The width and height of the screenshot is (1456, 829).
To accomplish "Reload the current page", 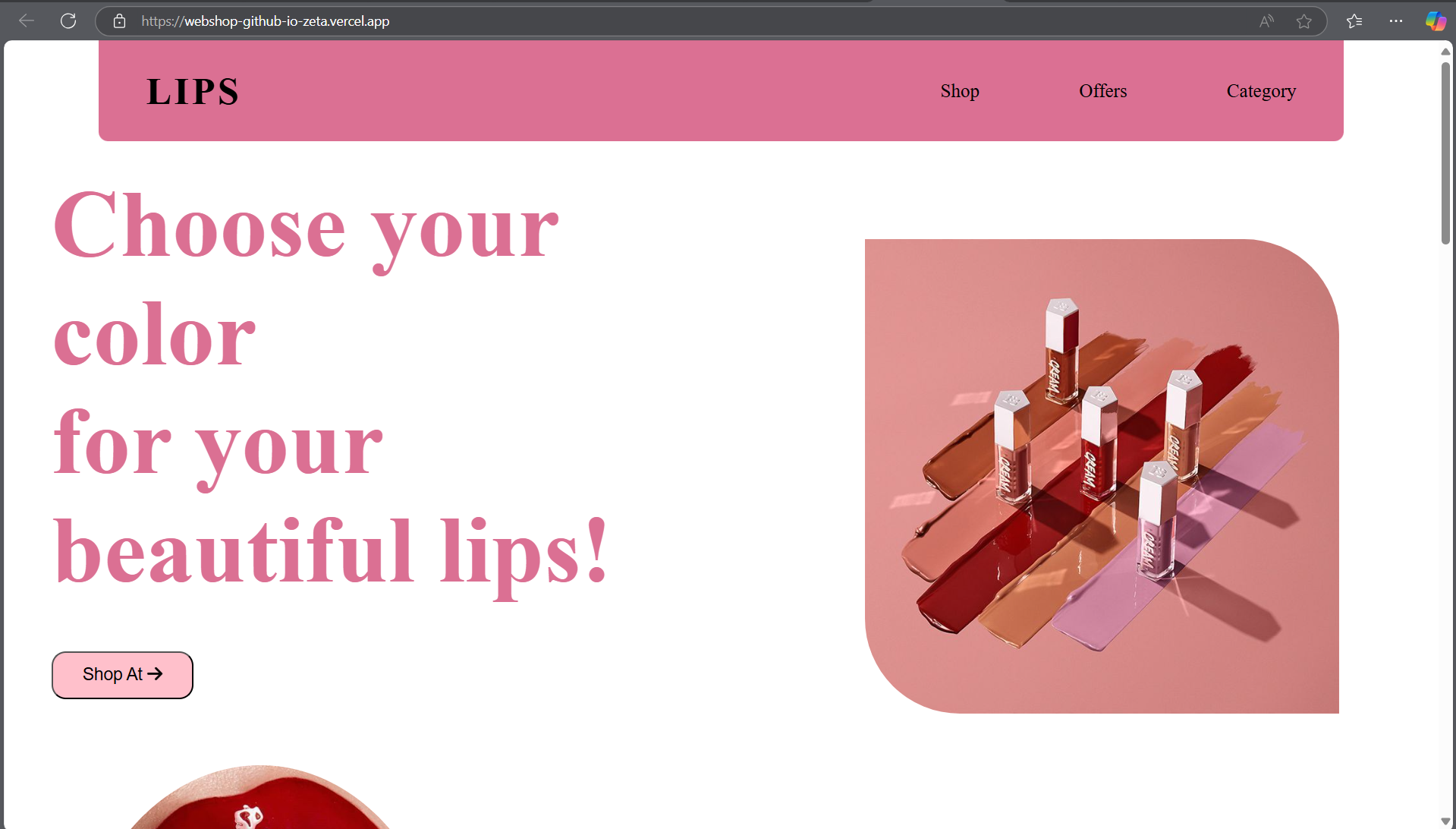I will click(x=68, y=20).
